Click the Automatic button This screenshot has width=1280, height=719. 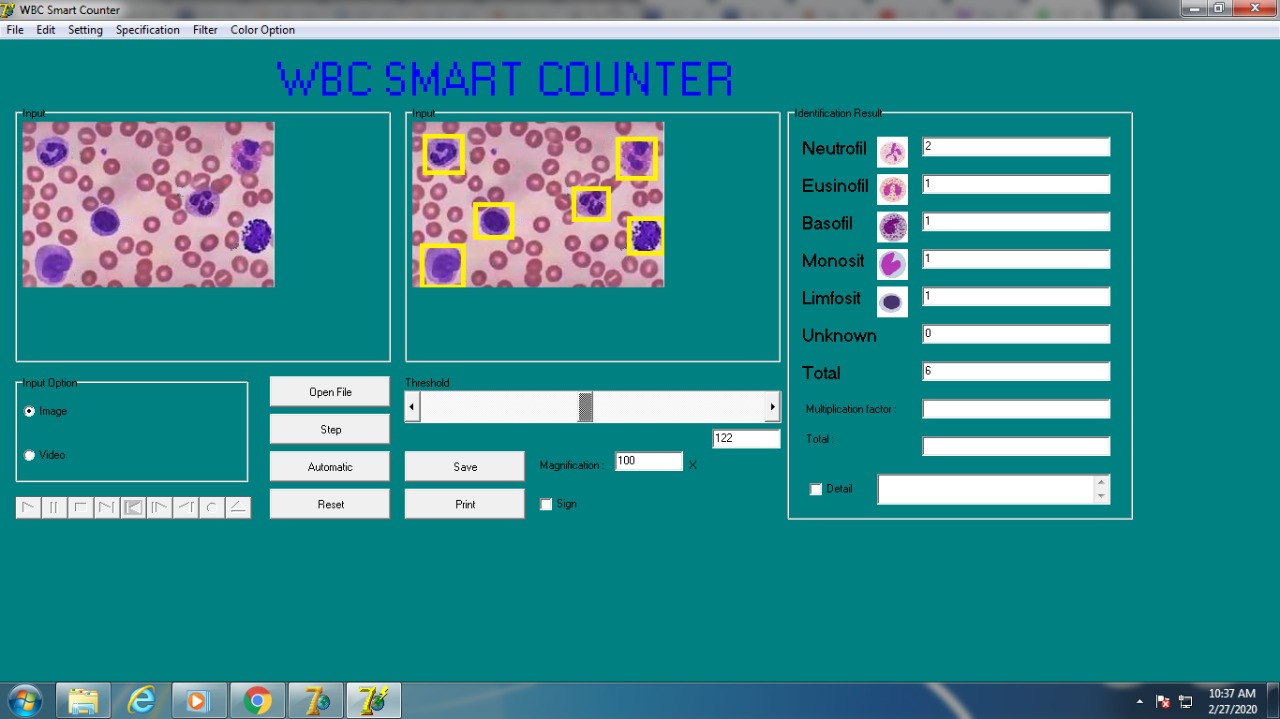[x=329, y=467]
